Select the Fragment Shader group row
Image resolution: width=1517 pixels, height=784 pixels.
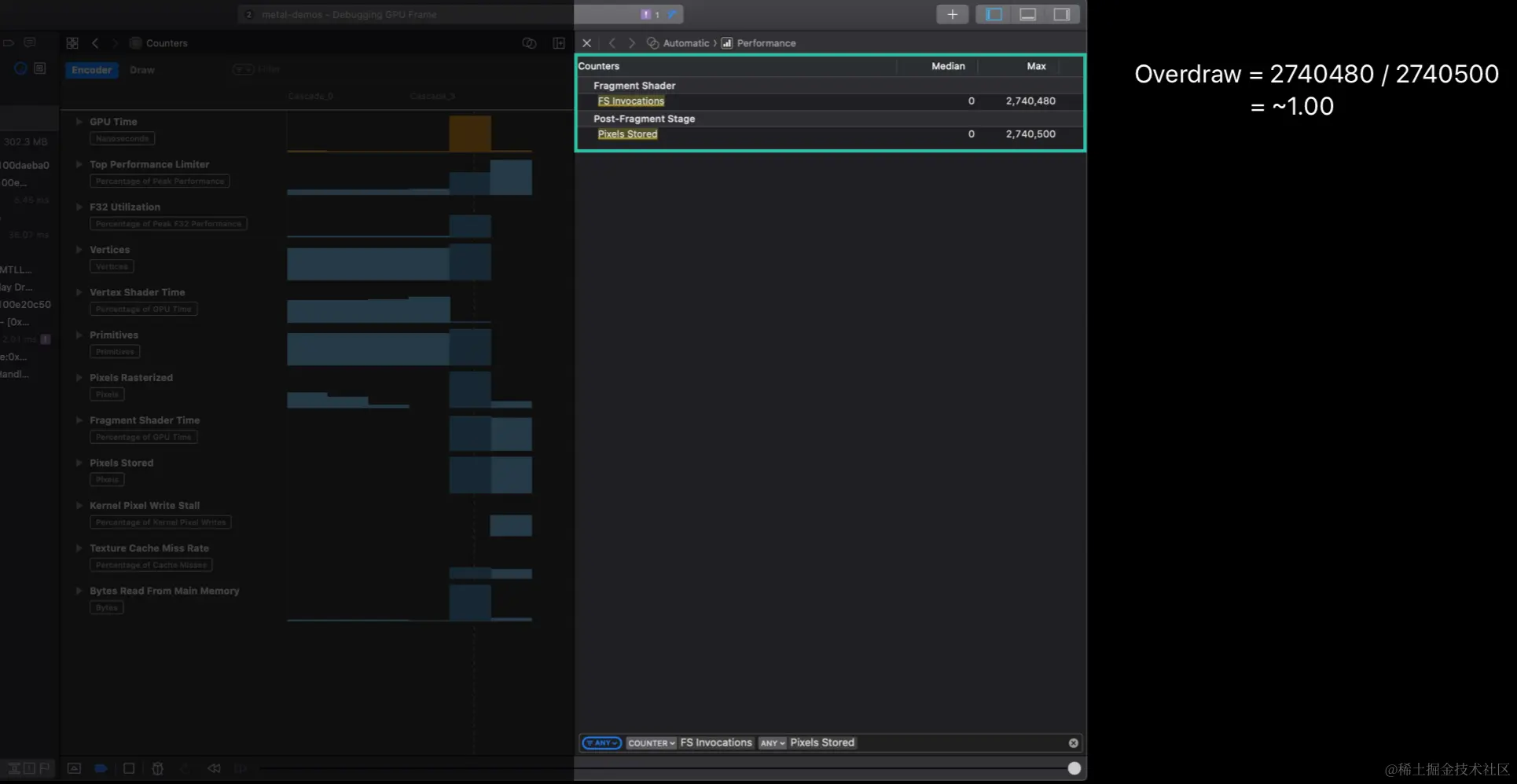pos(830,86)
